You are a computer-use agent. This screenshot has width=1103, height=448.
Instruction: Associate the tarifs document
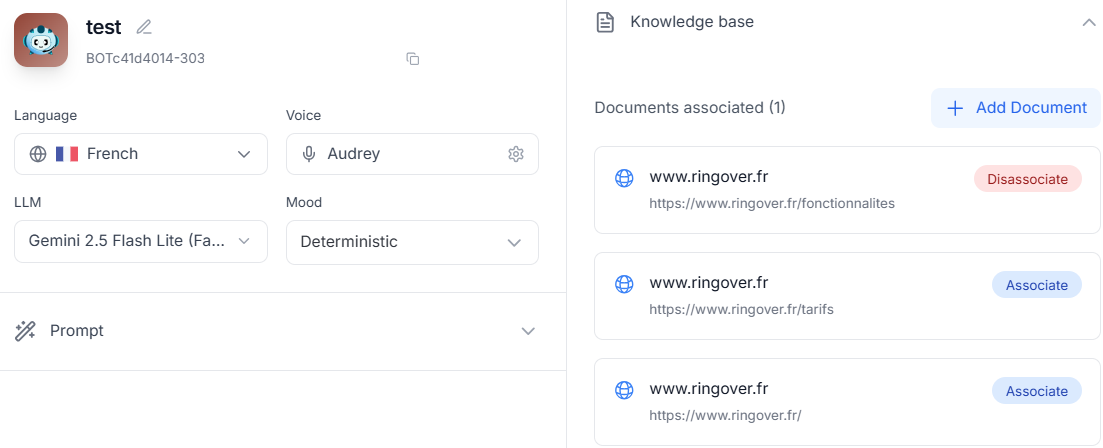[x=1036, y=285]
